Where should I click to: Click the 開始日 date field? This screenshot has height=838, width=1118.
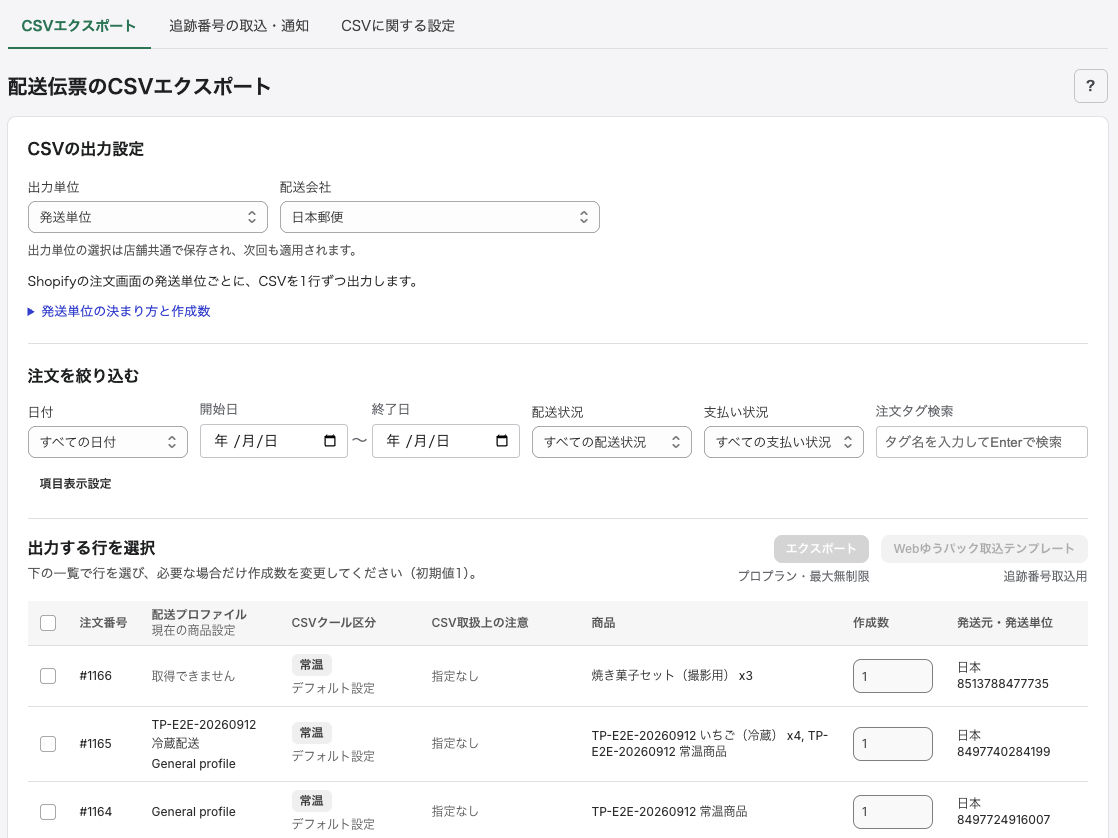pyautogui.click(x=273, y=441)
